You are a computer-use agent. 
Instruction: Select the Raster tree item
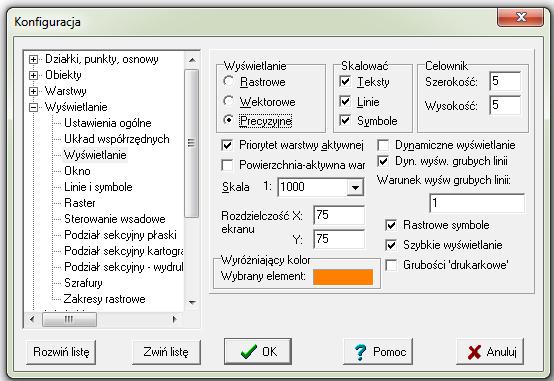tap(79, 203)
